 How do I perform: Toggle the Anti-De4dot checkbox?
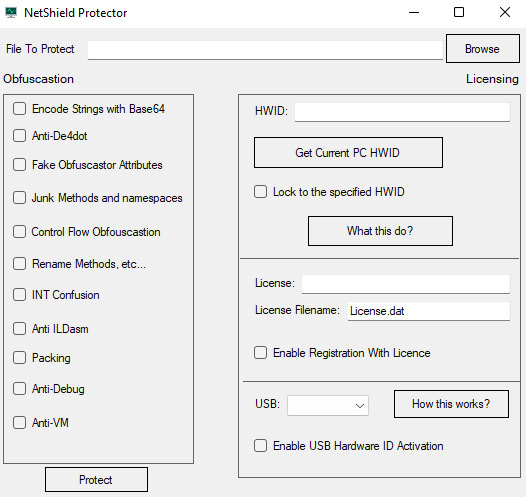(19, 136)
